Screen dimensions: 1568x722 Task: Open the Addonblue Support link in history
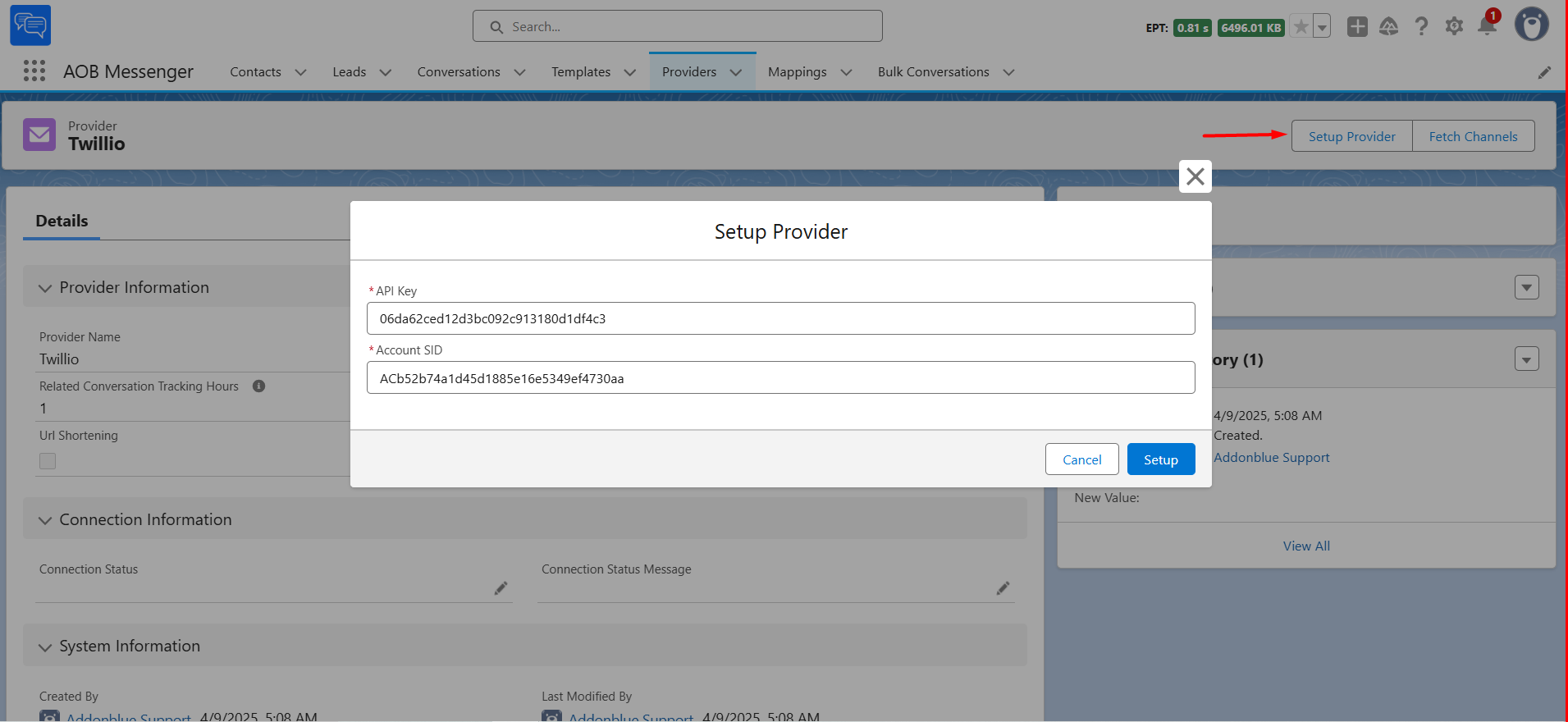1272,458
